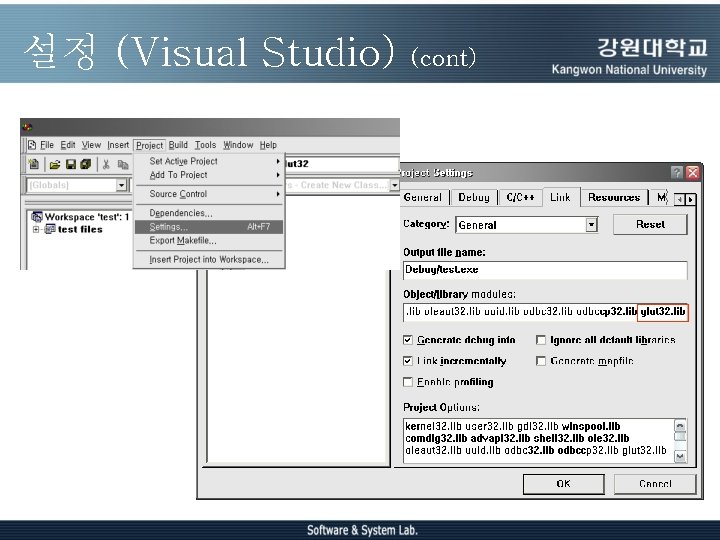Click the document icon left of File menu
The width and height of the screenshot is (720, 540).
click(32, 145)
